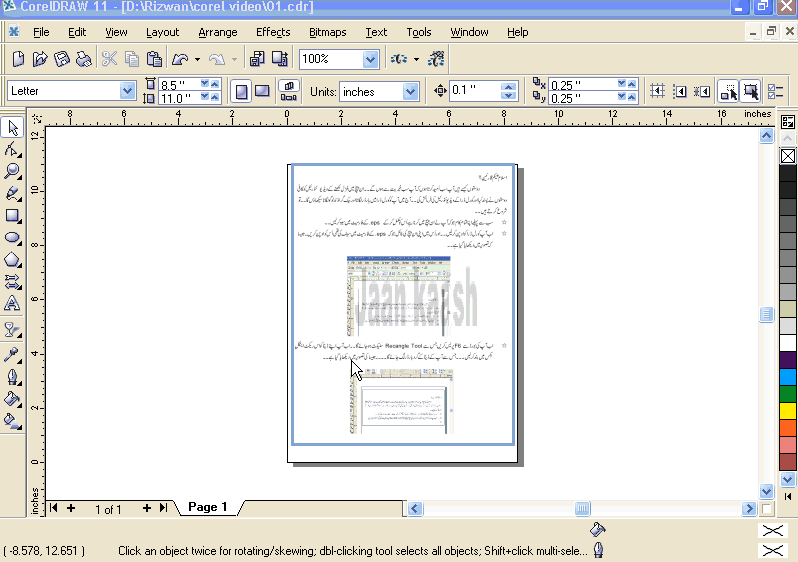Add page after using right plus
The height and width of the screenshot is (562, 798).
[147, 508]
